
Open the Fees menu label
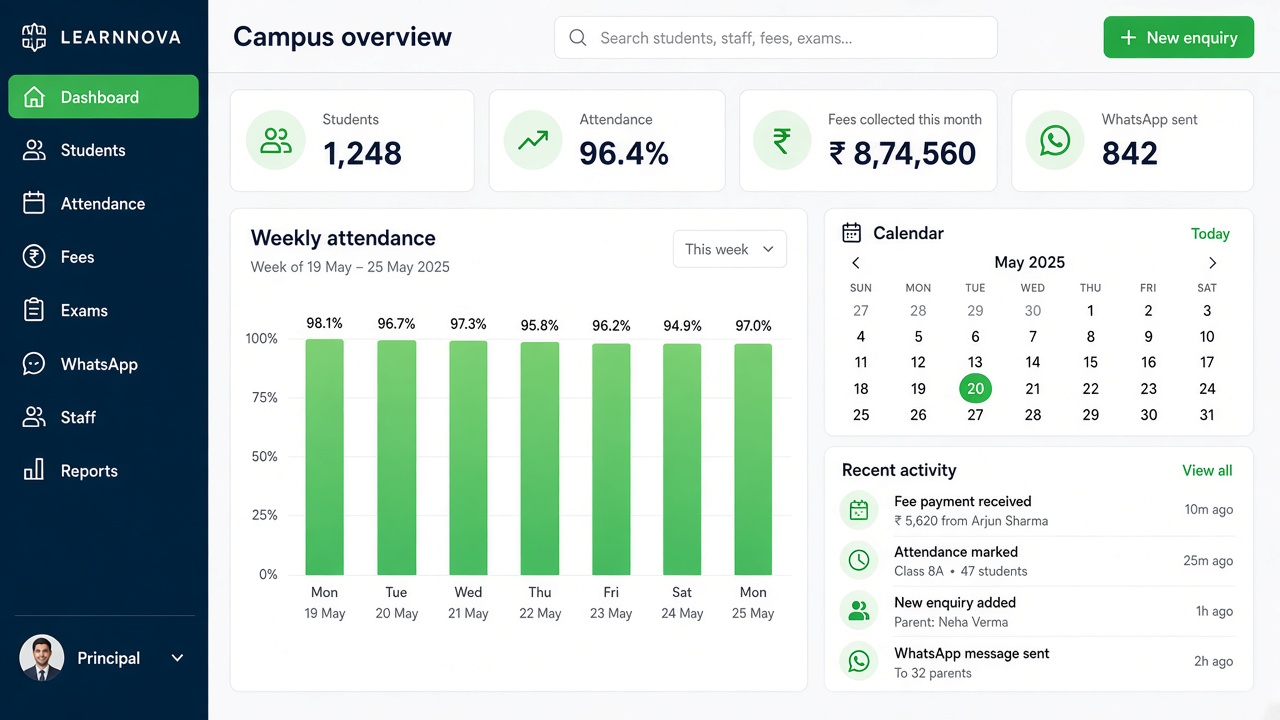(77, 257)
